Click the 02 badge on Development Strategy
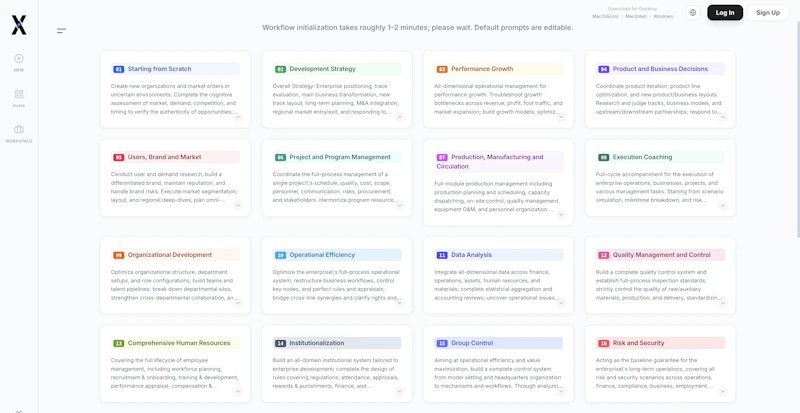The height and width of the screenshot is (413, 800). point(280,69)
